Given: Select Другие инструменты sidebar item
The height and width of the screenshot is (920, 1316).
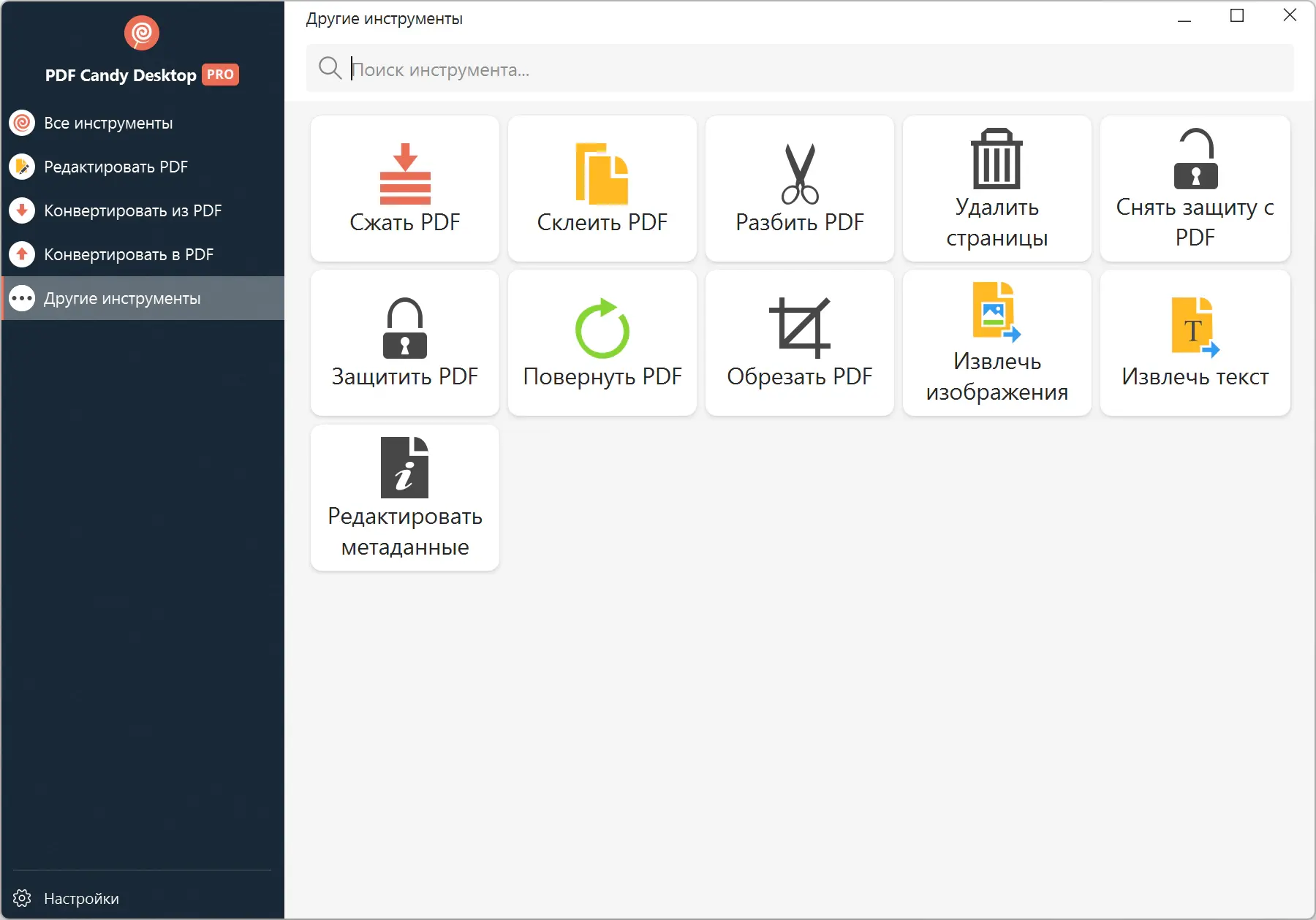Looking at the screenshot, I should pyautogui.click(x=143, y=298).
